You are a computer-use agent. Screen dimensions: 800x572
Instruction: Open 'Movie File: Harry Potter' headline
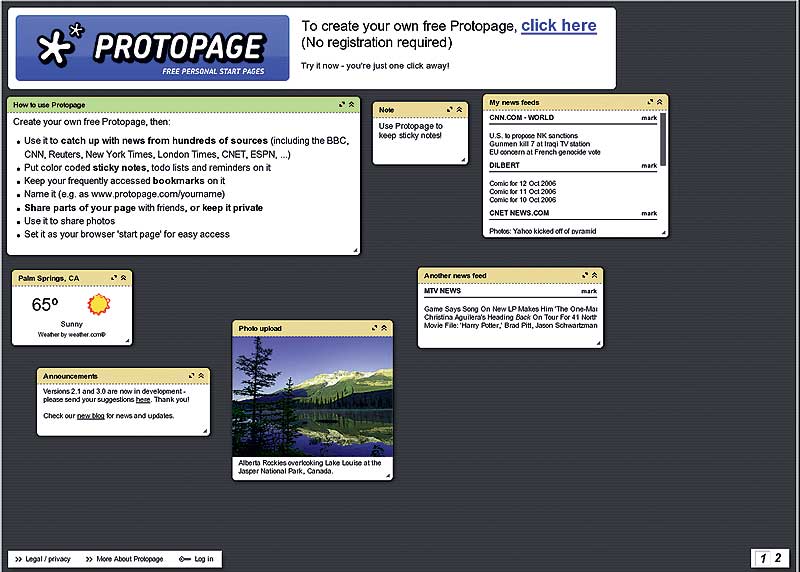pyautogui.click(x=510, y=325)
